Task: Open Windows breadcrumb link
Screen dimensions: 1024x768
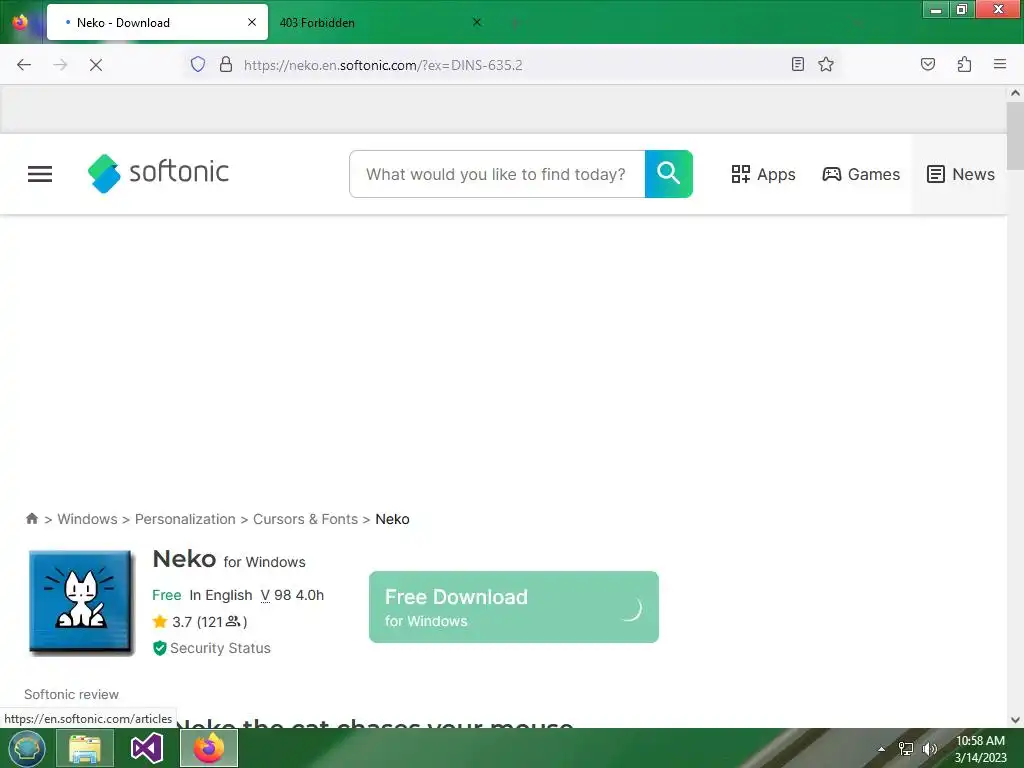Action: (88, 519)
